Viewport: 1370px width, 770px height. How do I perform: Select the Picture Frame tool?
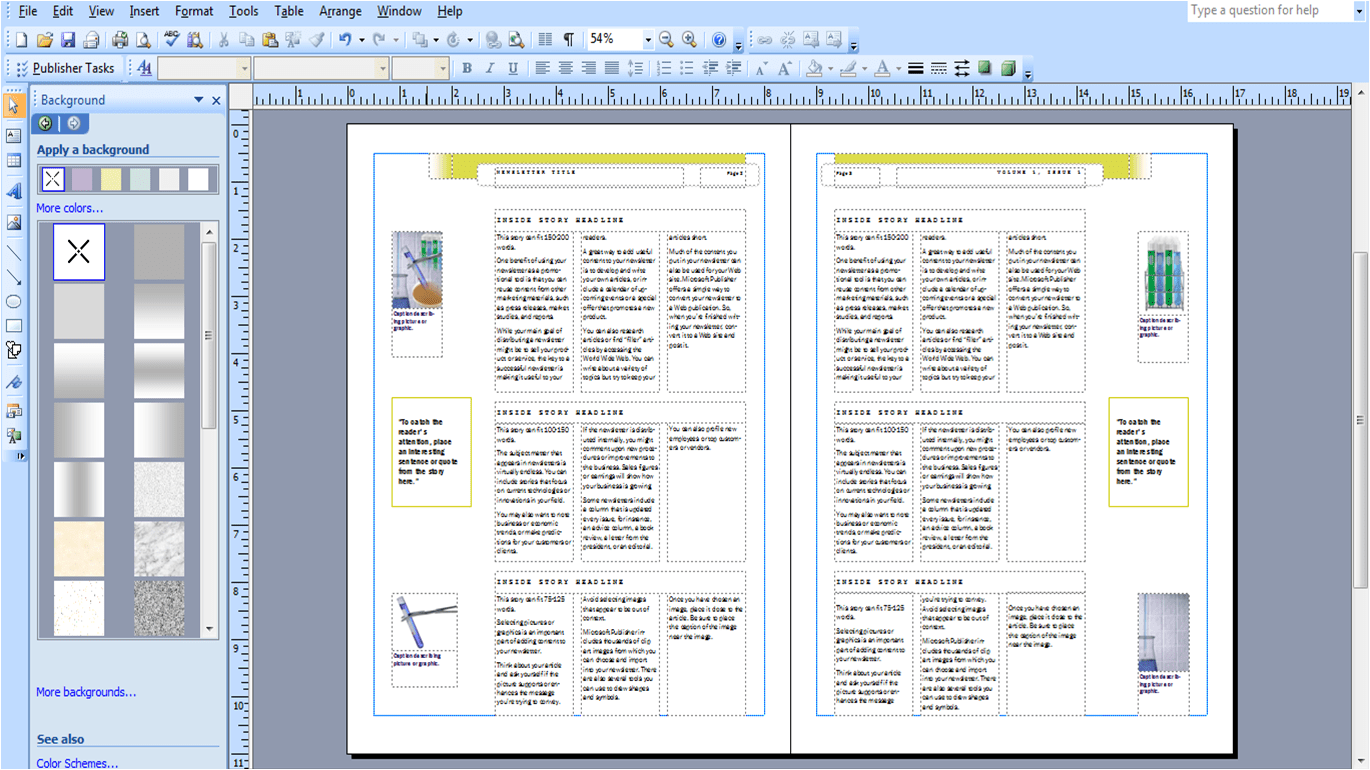click(x=14, y=222)
